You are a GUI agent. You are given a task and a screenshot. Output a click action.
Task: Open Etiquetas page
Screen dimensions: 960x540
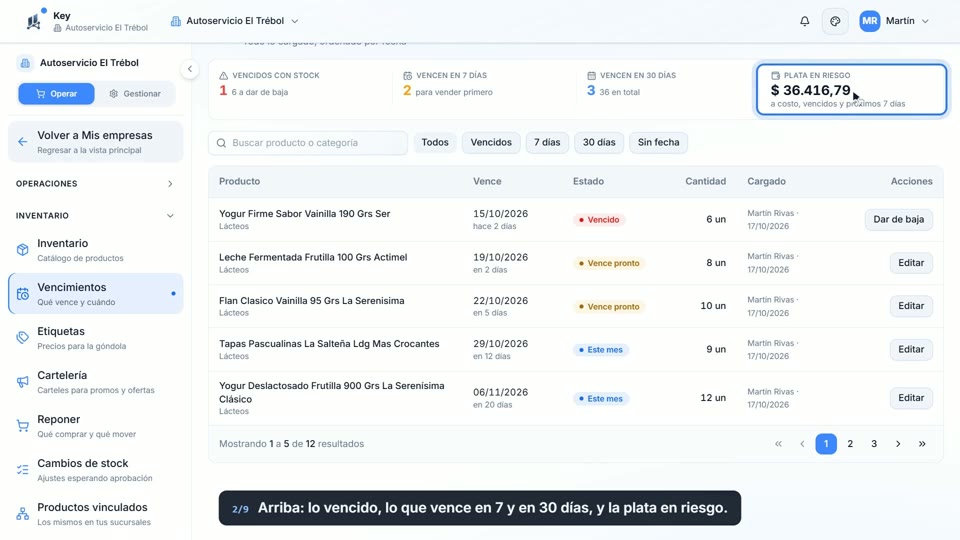[x=96, y=338]
